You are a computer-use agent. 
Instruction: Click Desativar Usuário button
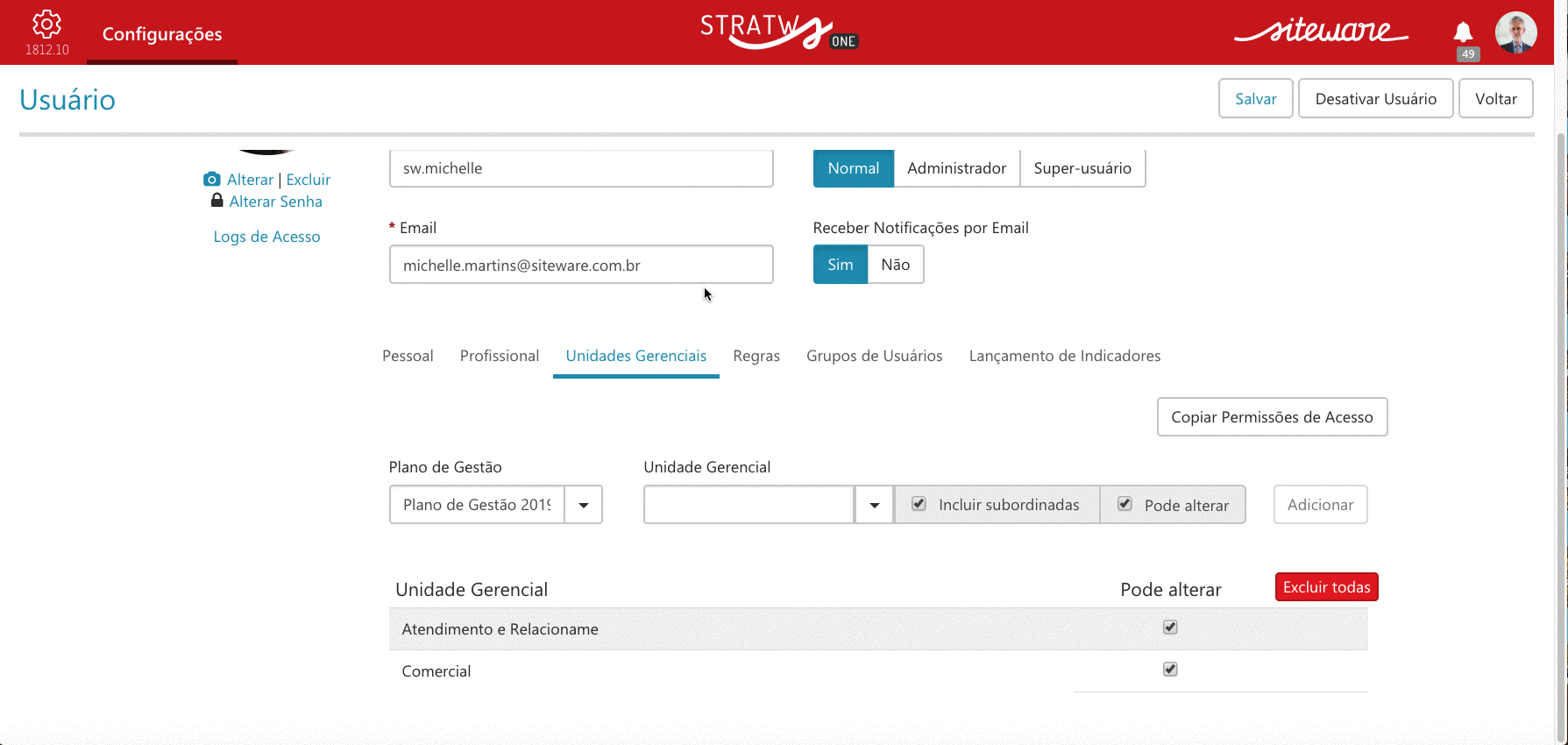pyautogui.click(x=1376, y=98)
